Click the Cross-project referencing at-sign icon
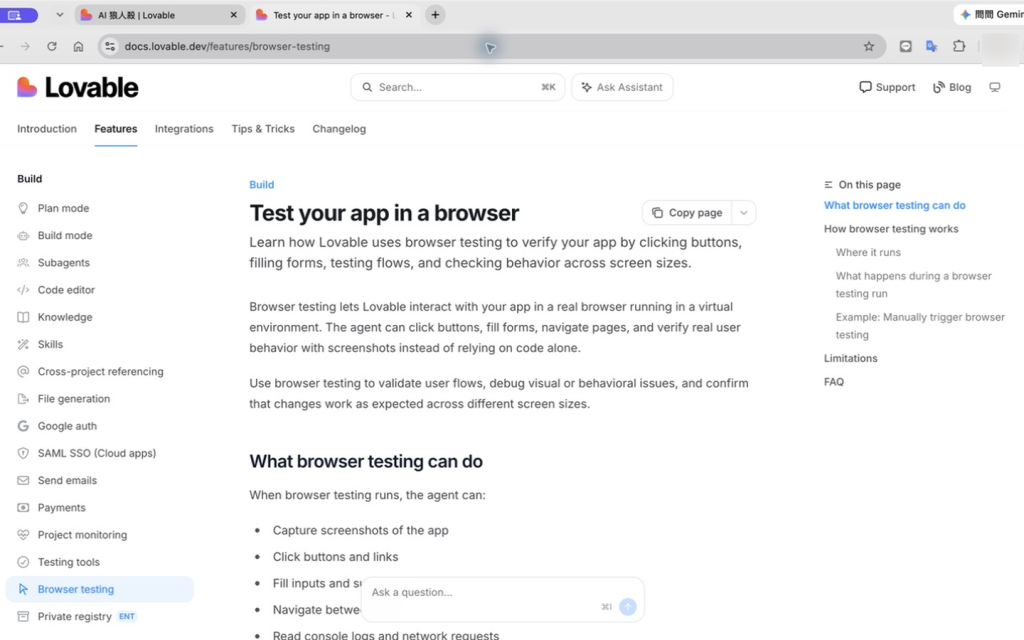This screenshot has height=640, width=1024. pos(23,372)
